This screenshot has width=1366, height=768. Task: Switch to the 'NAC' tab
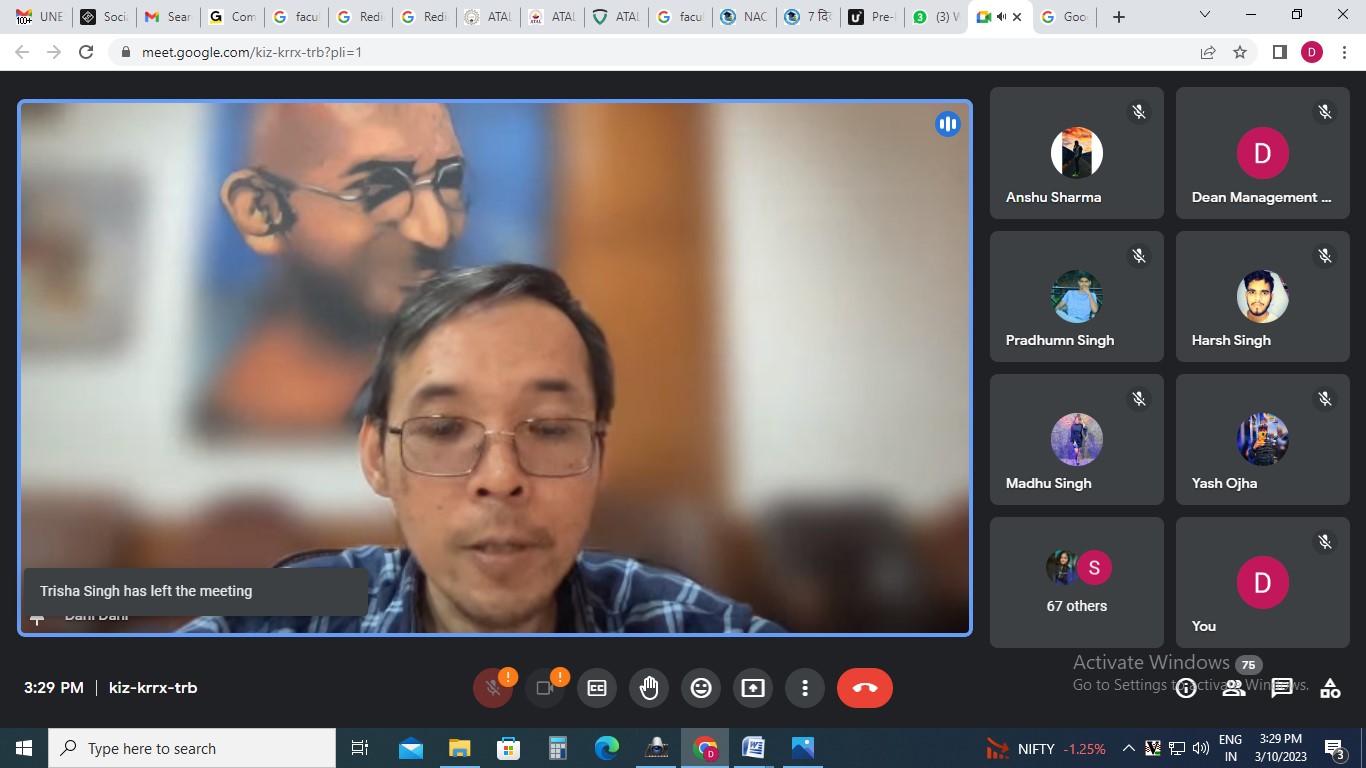[x=743, y=17]
